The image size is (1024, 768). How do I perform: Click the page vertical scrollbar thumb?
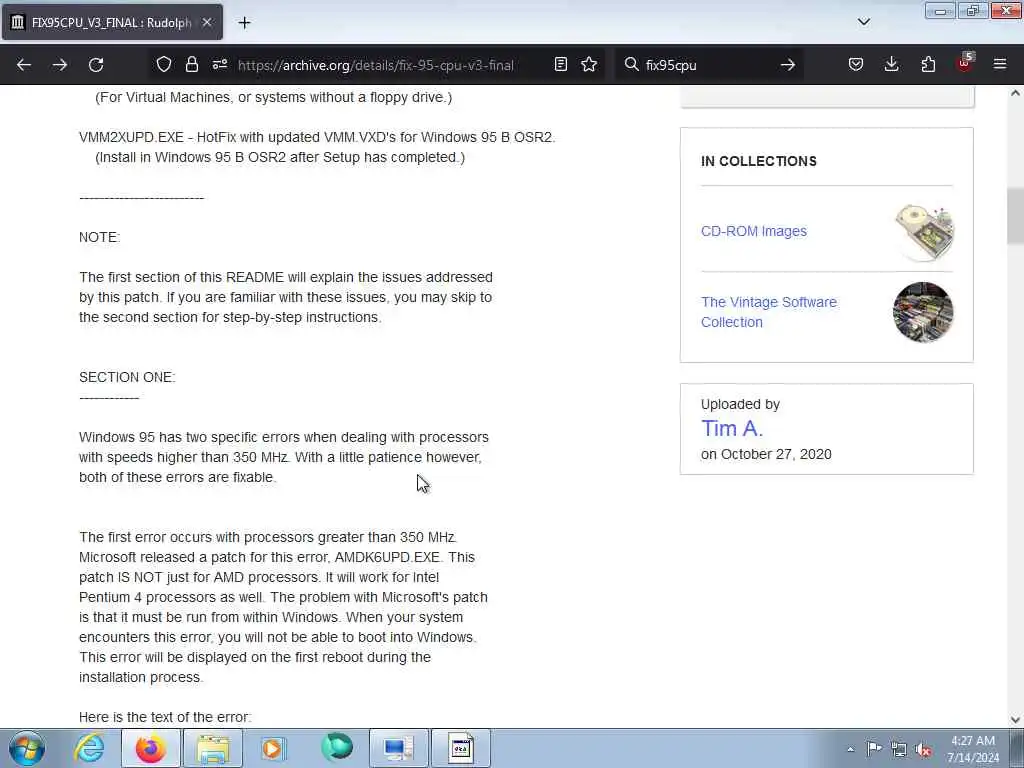point(1015,214)
